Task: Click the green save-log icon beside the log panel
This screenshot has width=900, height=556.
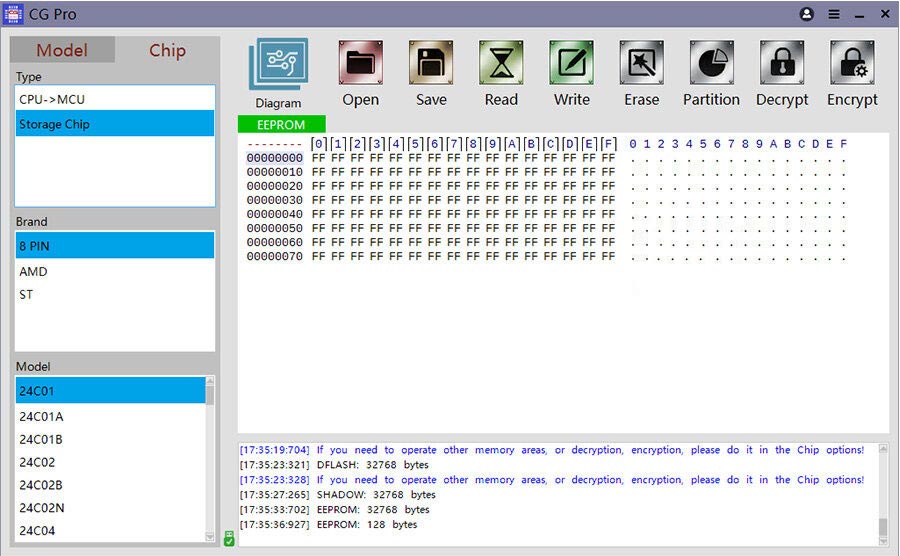Action: (229, 539)
